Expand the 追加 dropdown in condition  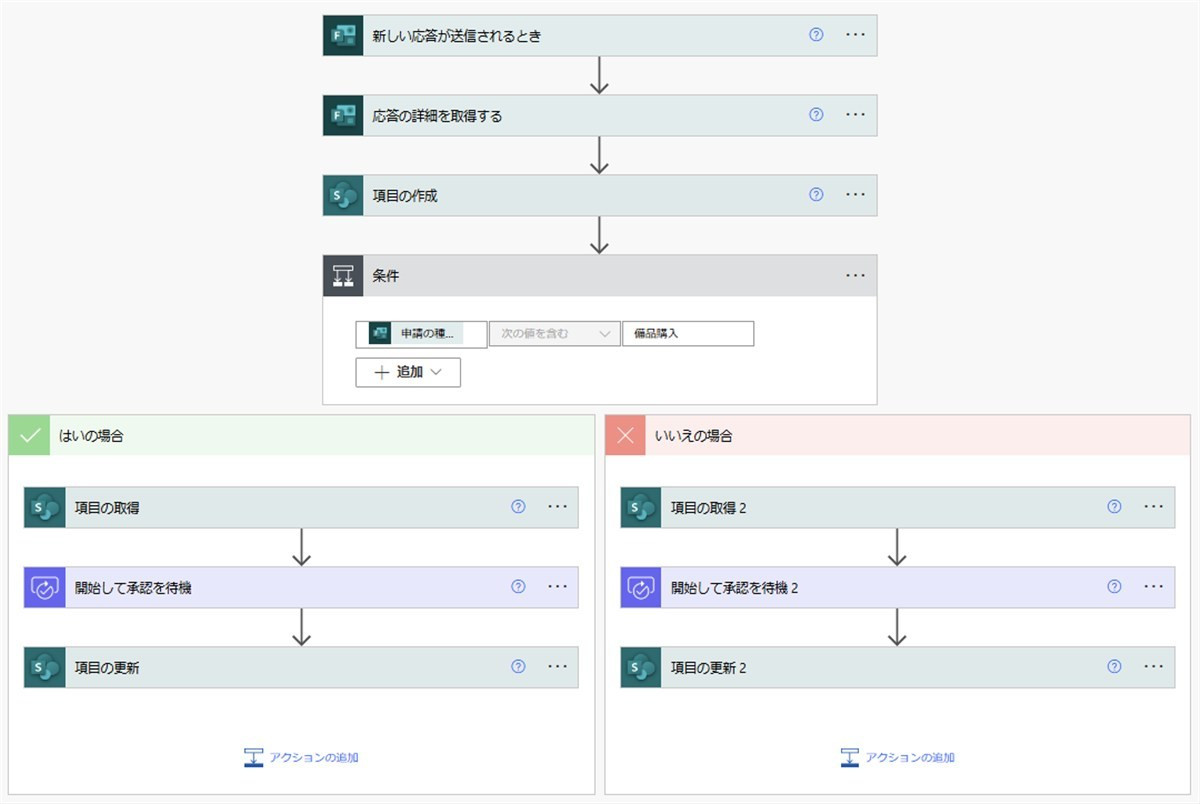coord(408,372)
